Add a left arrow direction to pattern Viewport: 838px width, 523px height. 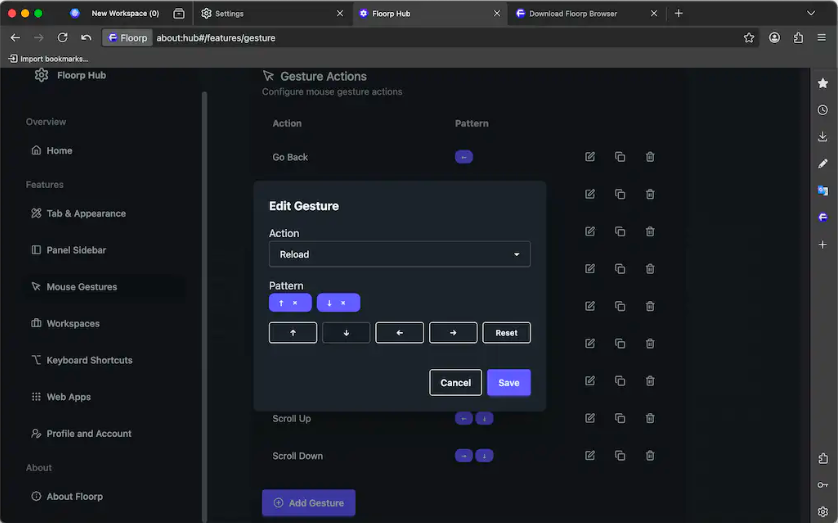coord(399,333)
